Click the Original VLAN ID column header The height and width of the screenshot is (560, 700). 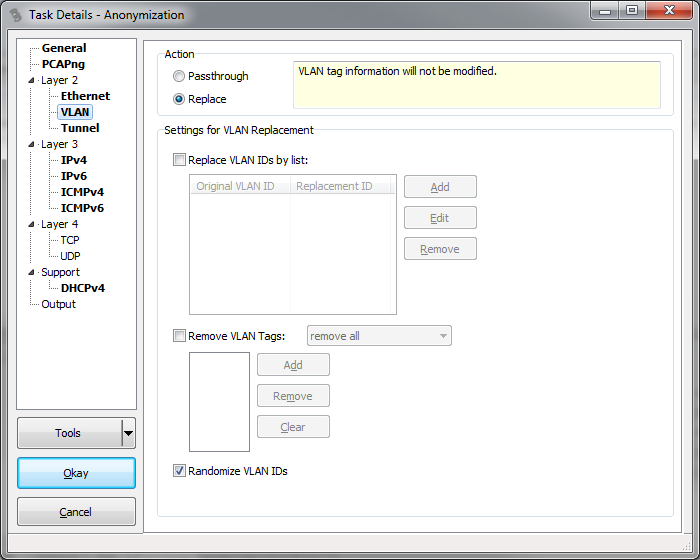(240, 186)
